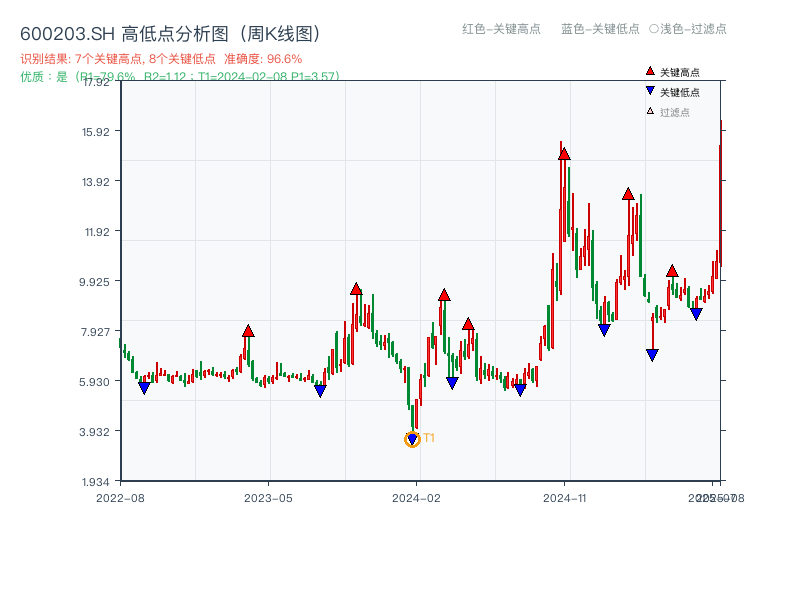Click the 过滤点 label in chart legend
Image resolution: width=800 pixels, height=600 pixels.
coord(674,112)
